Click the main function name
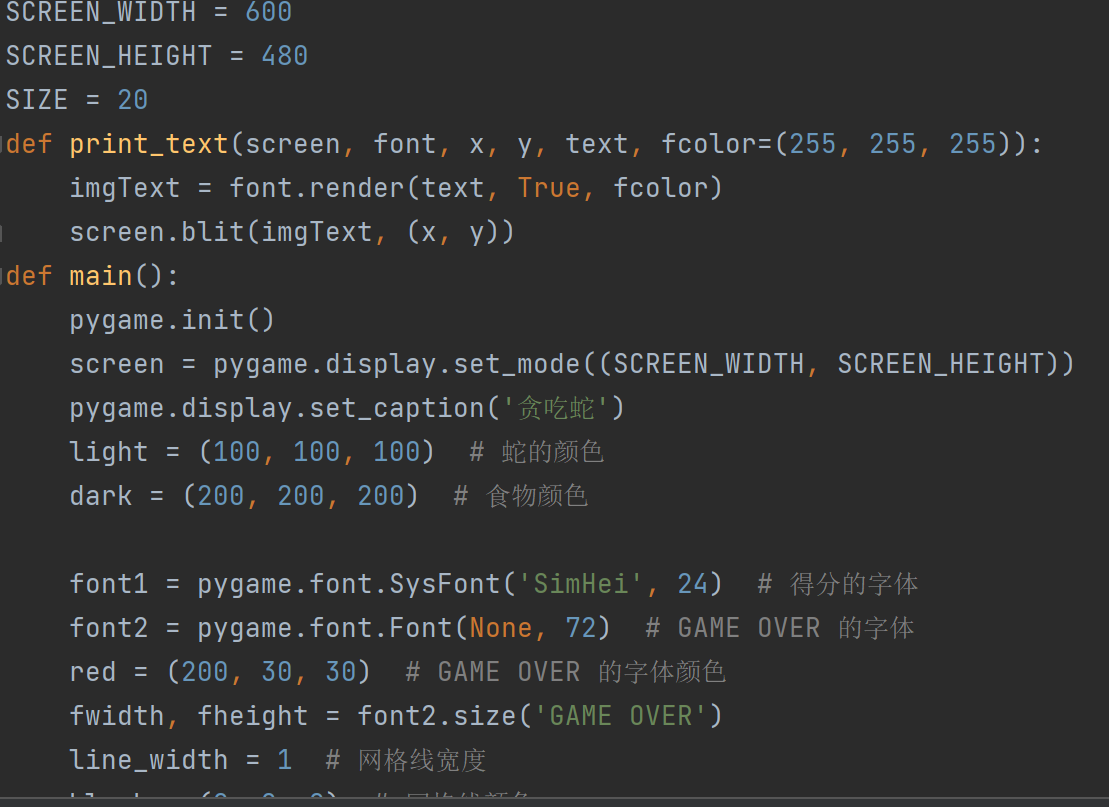1109x807 pixels. pyautogui.click(x=101, y=276)
